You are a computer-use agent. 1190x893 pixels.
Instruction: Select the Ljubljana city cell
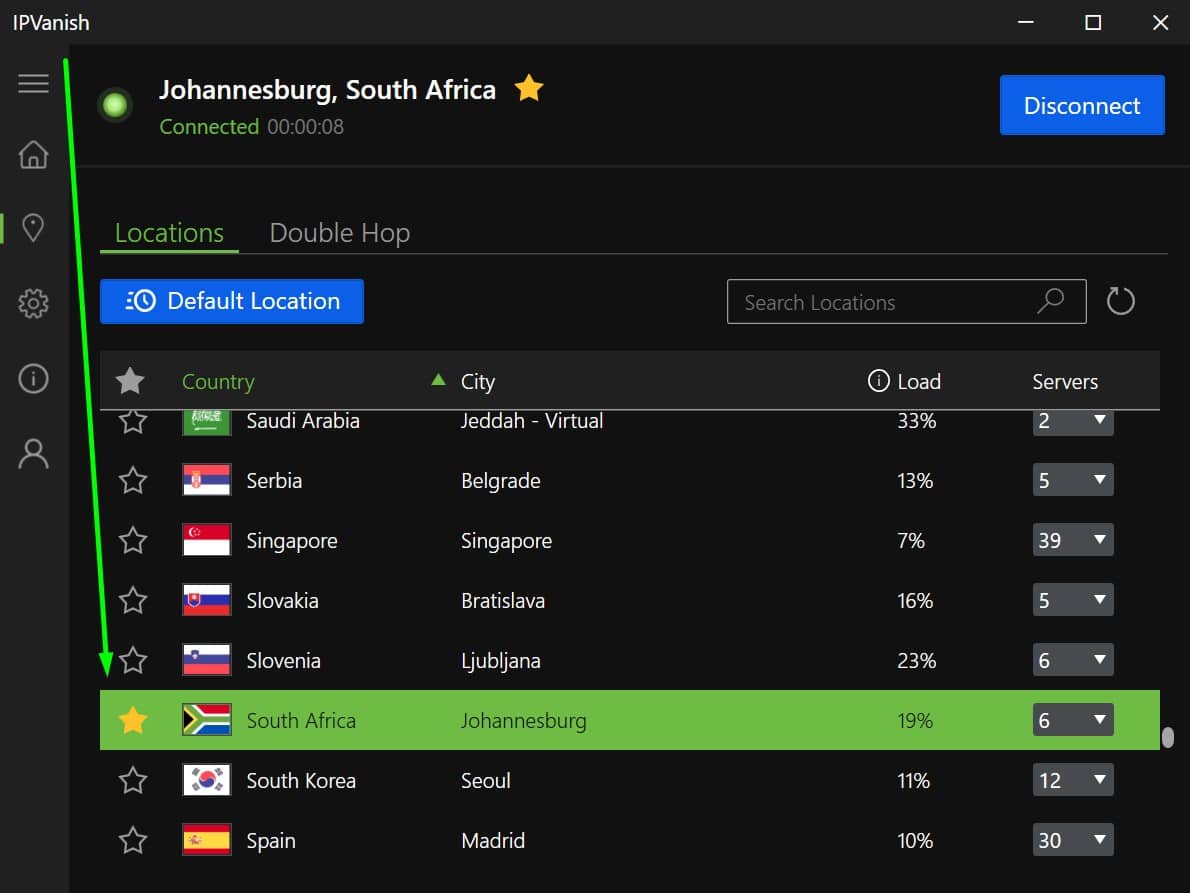pyautogui.click(x=501, y=661)
